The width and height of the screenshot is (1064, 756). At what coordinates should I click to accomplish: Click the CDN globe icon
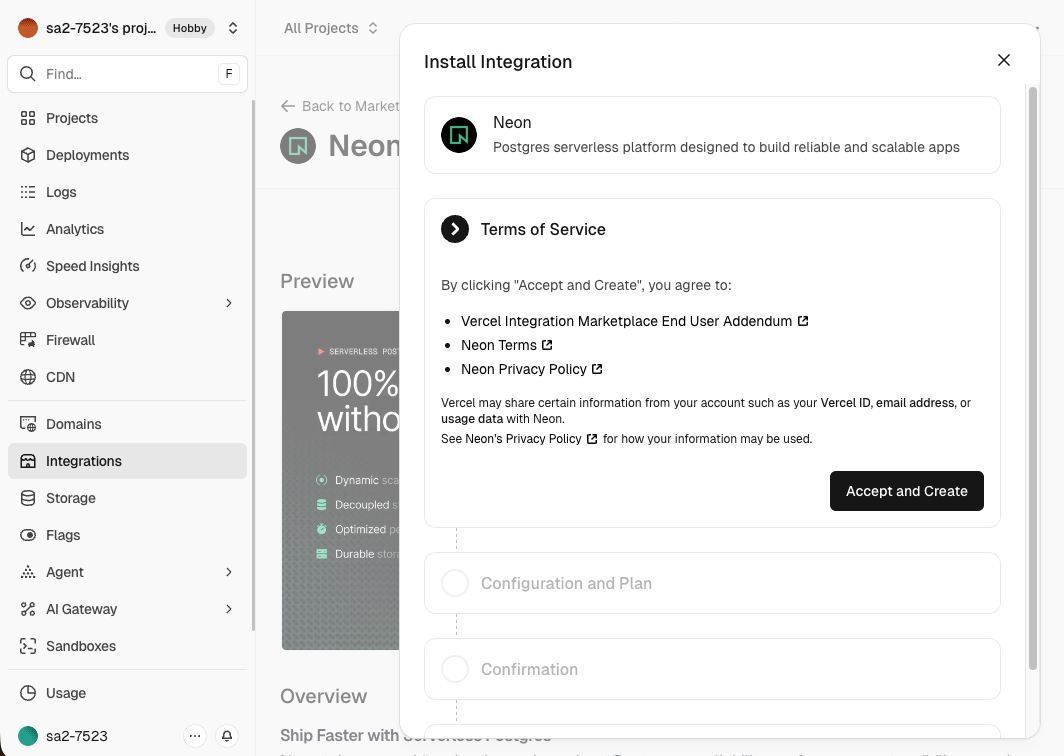pos(28,377)
